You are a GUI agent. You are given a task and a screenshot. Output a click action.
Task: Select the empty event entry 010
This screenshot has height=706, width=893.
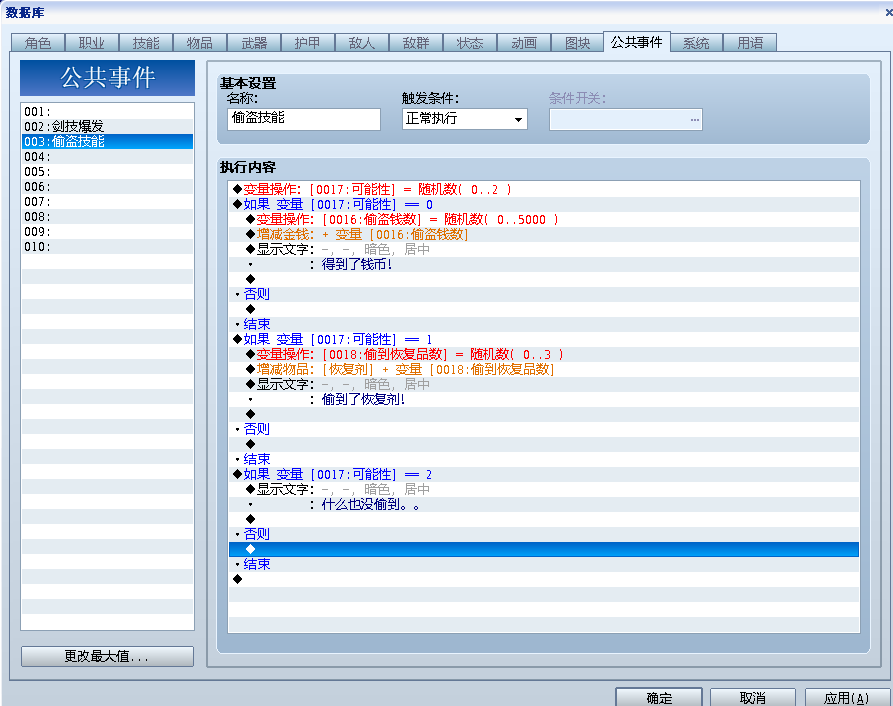[107, 247]
